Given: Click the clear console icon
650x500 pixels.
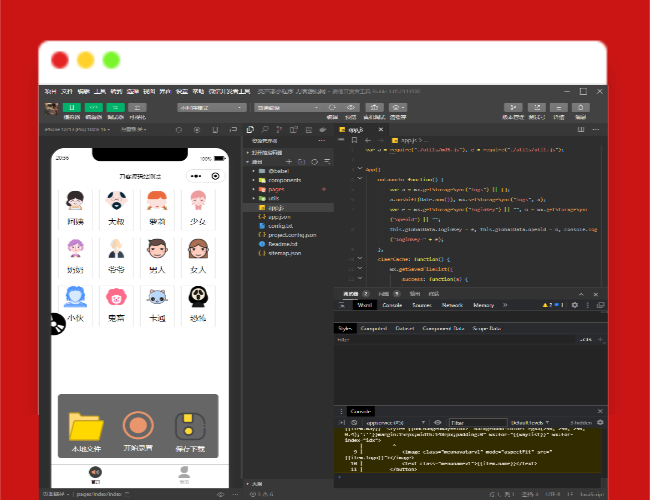Looking at the screenshot, I should (x=352, y=423).
